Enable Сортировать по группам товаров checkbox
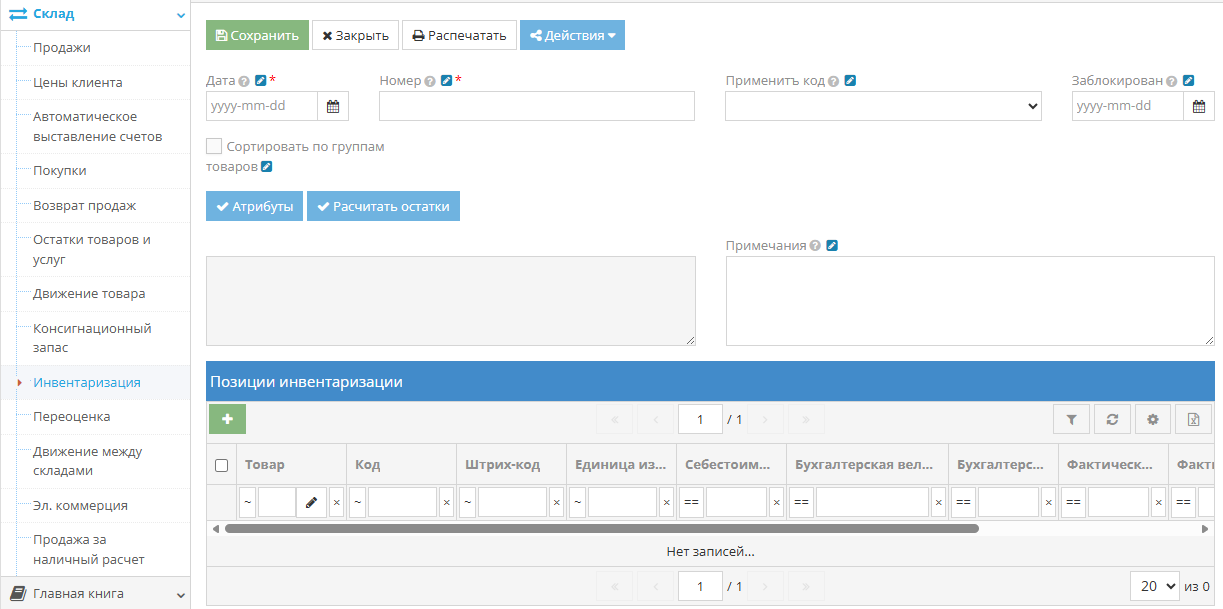The width and height of the screenshot is (1223, 609). click(x=214, y=146)
